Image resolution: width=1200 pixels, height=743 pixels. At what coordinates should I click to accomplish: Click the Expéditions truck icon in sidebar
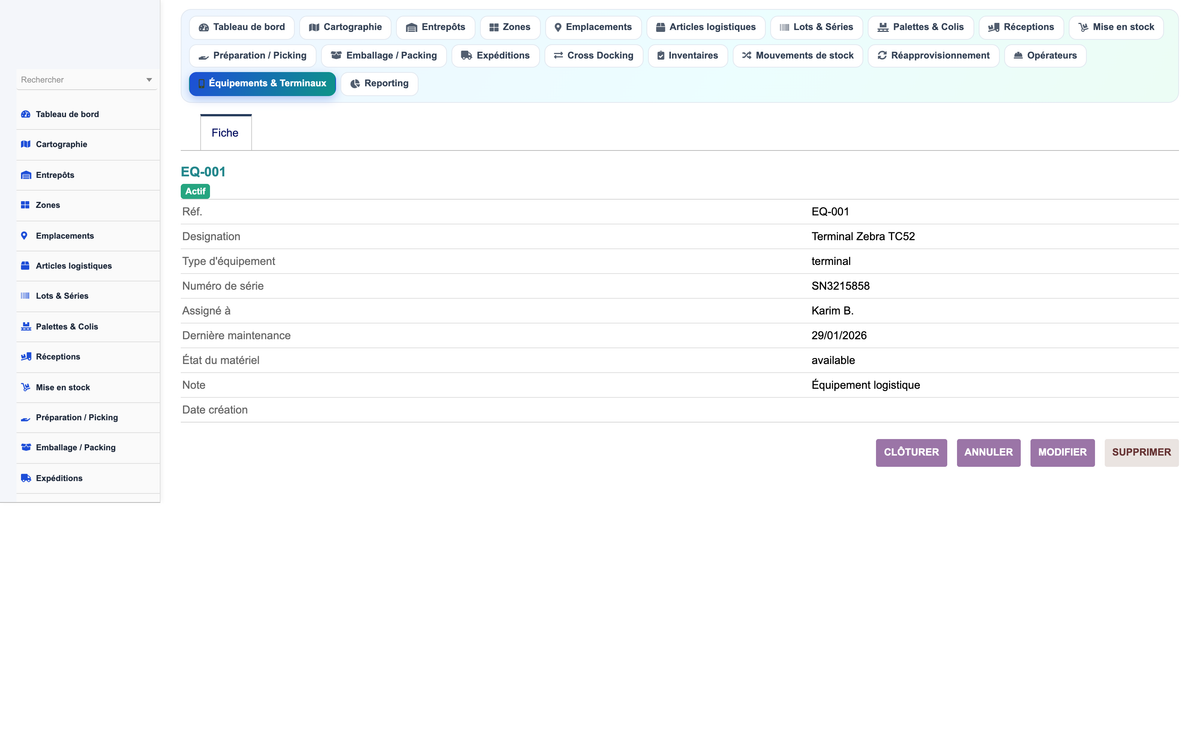(x=25, y=478)
